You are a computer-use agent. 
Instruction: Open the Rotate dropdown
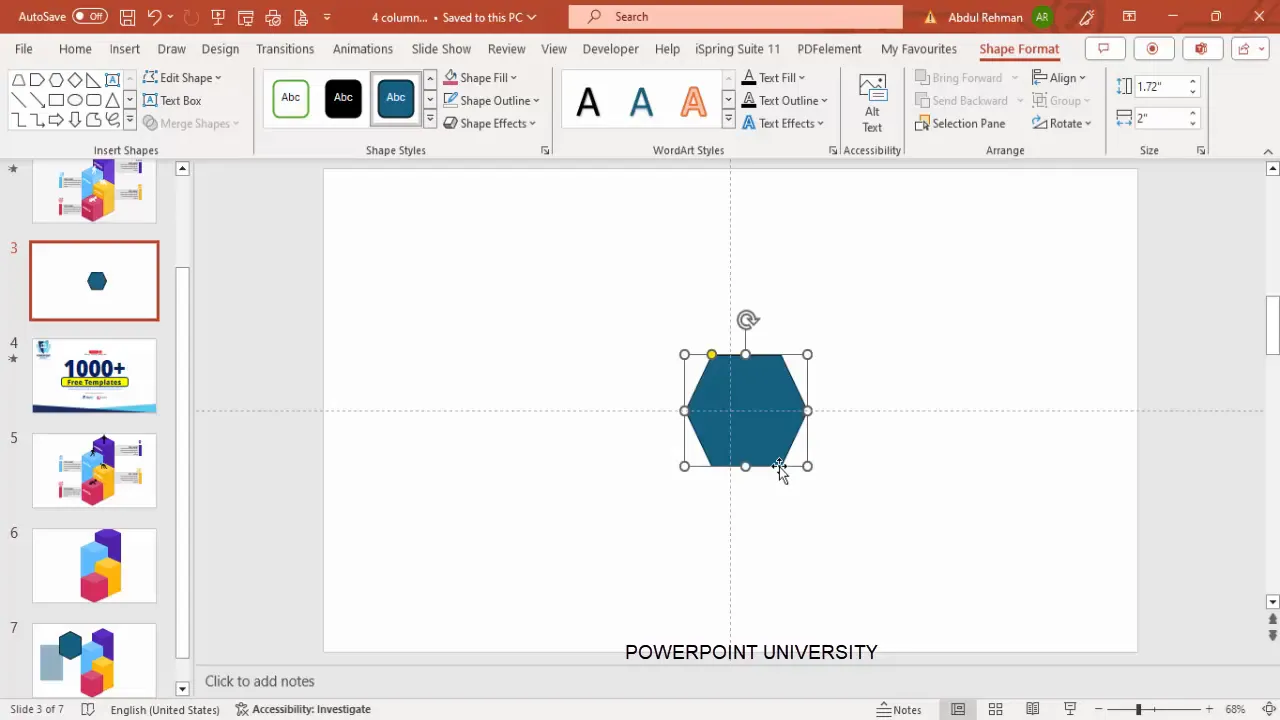1061,123
